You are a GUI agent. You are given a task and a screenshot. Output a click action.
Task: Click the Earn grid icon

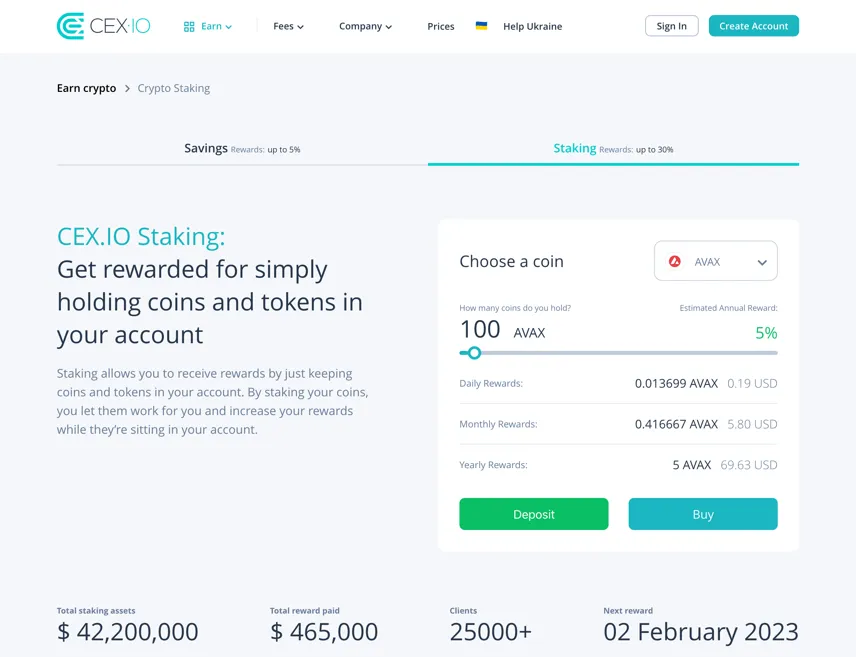click(189, 27)
